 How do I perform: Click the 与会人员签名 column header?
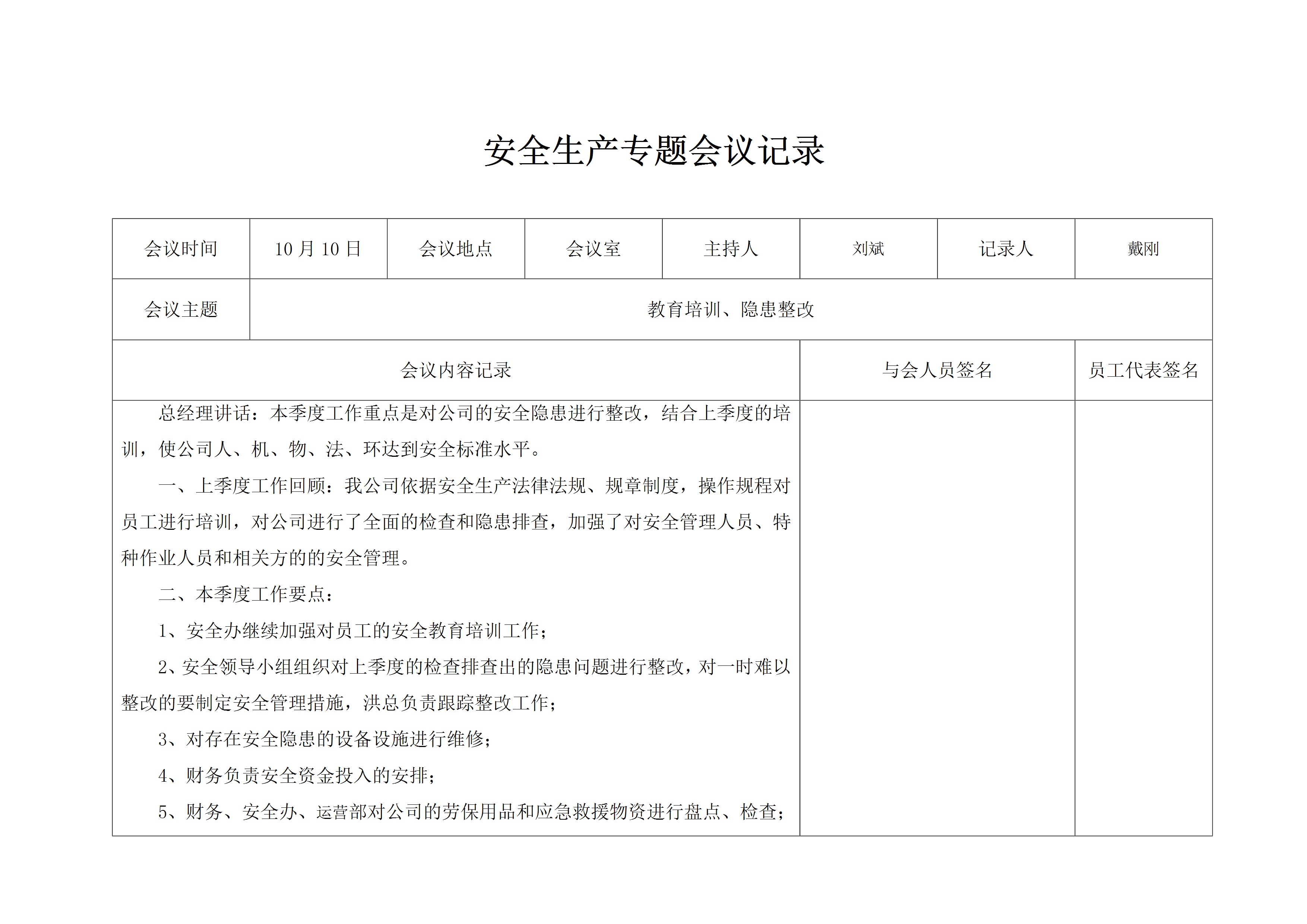coord(937,371)
